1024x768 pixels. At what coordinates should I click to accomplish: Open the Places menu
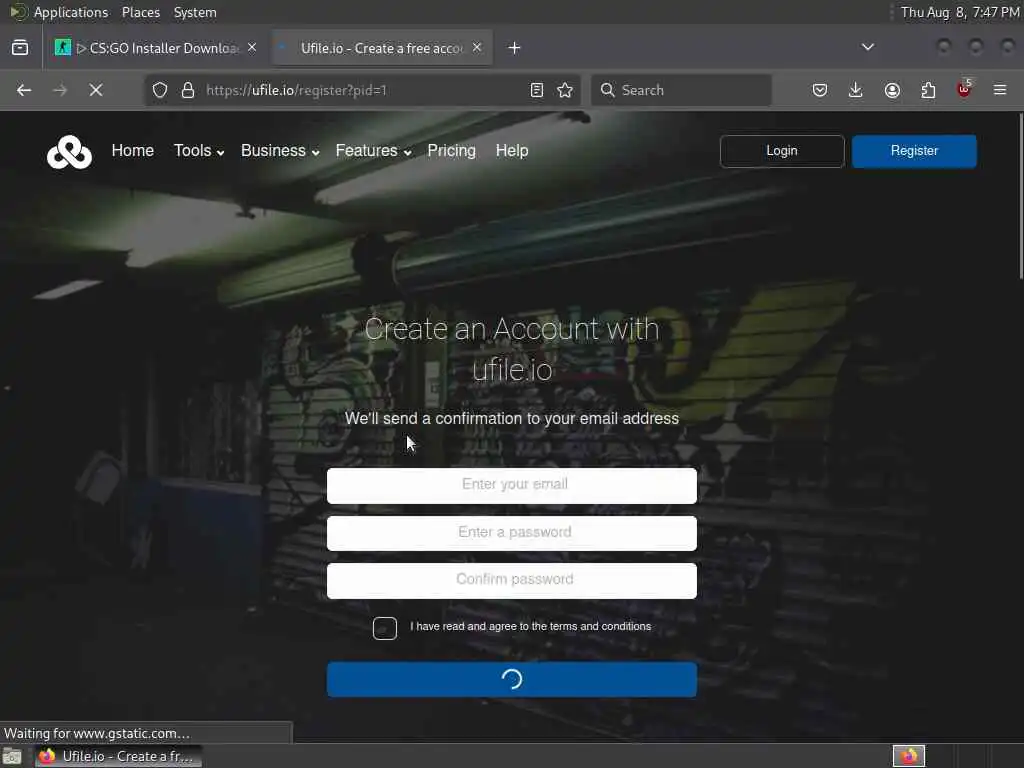(x=140, y=12)
